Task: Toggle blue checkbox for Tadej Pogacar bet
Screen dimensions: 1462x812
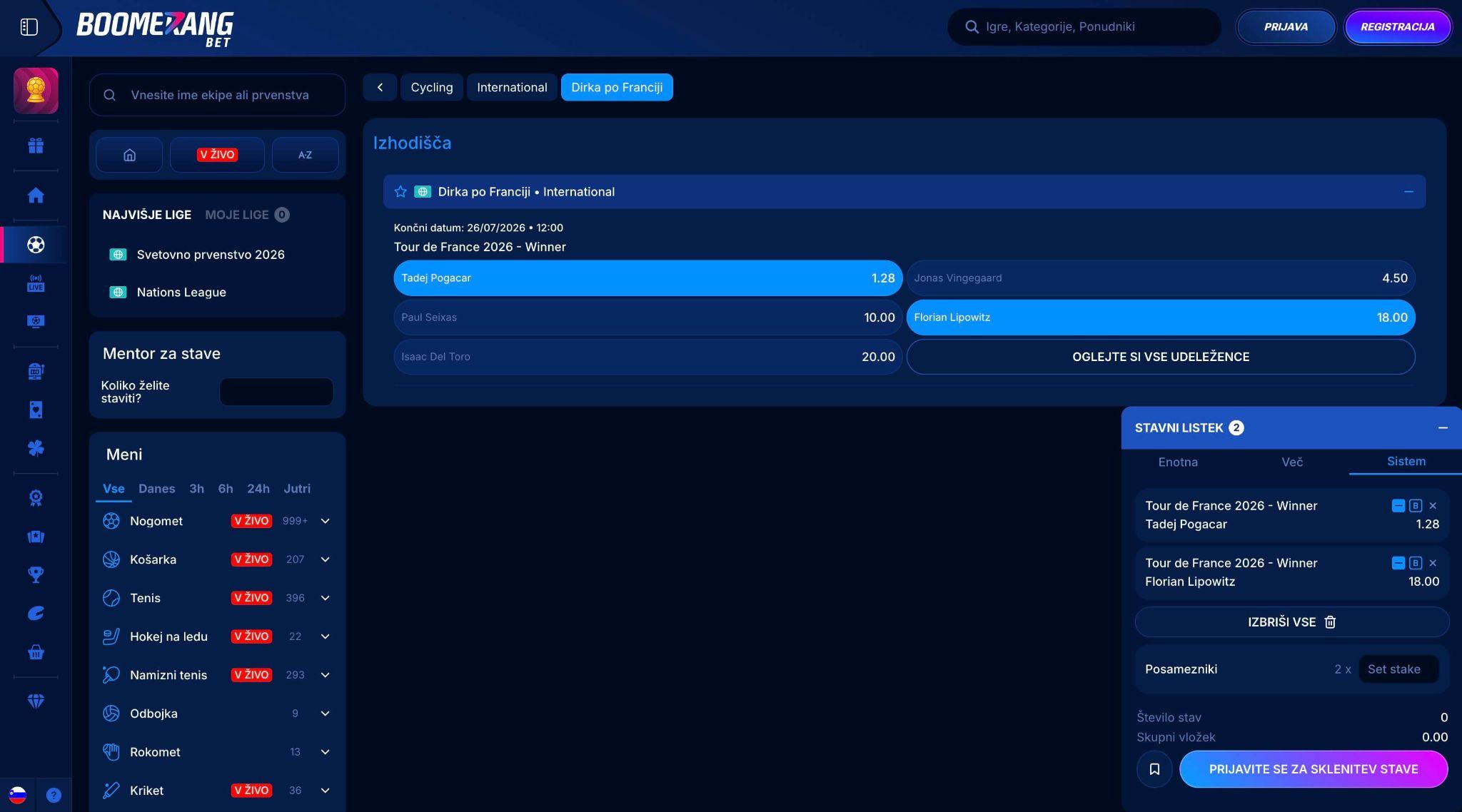Action: coord(1398,506)
